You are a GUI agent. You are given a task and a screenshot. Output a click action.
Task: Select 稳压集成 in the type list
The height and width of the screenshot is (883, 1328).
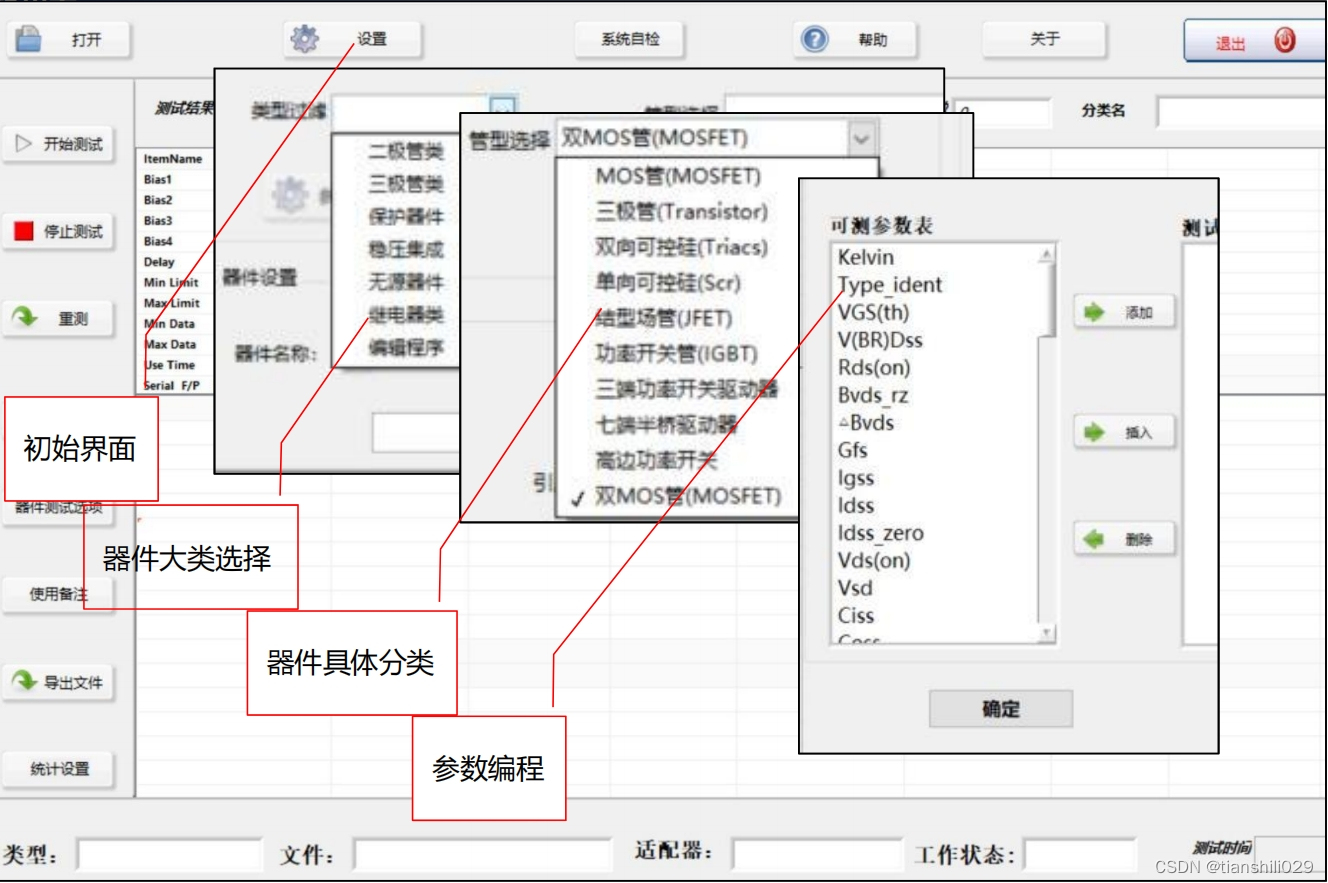(x=406, y=250)
